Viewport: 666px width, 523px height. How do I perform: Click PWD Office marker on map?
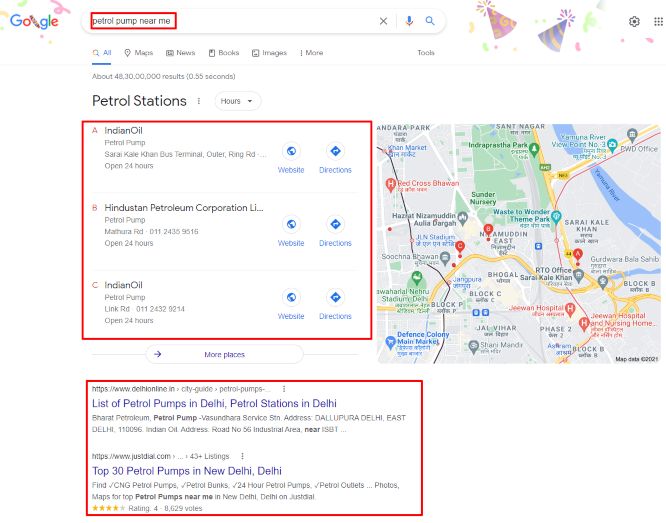pos(632,135)
